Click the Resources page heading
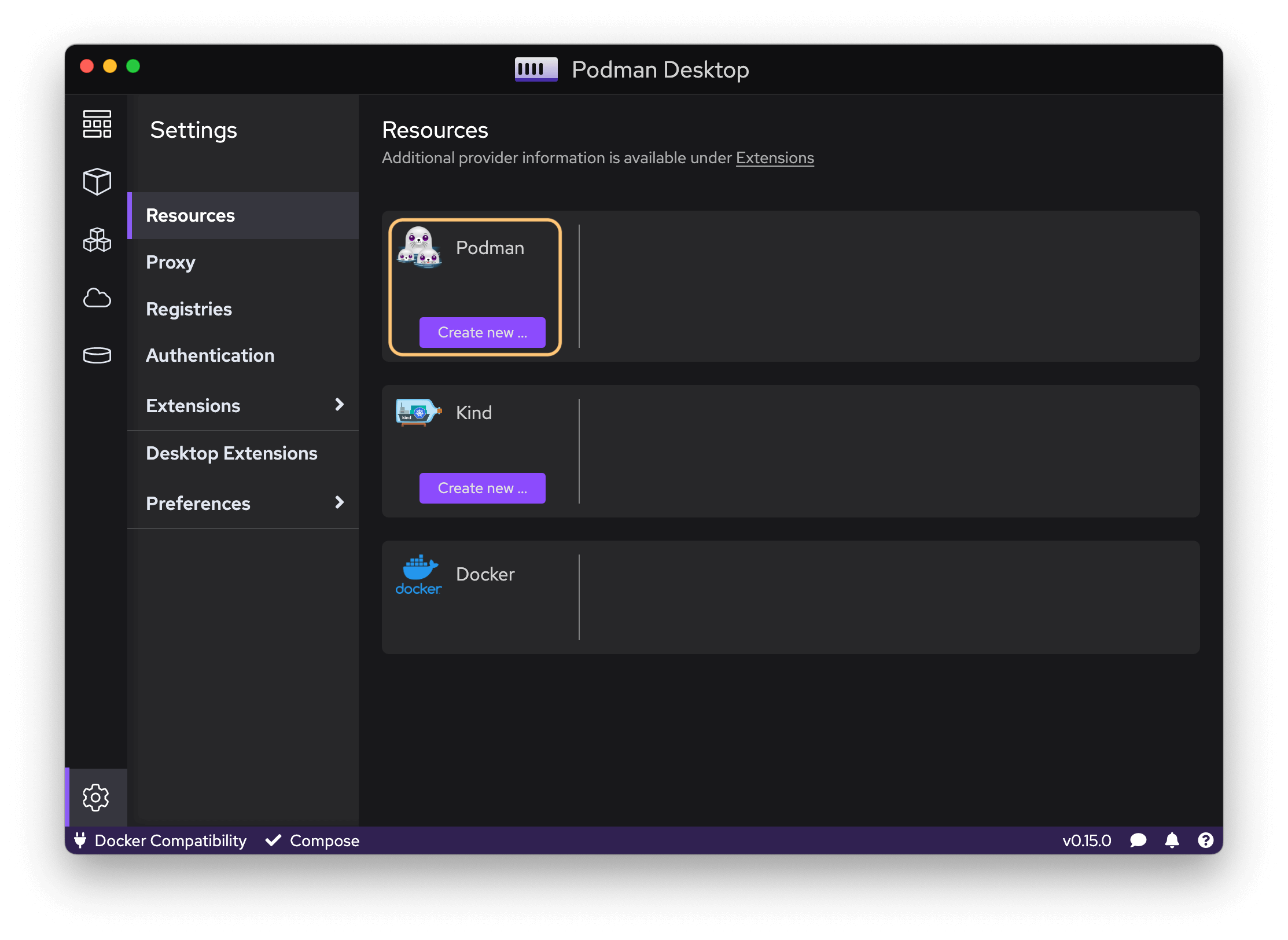The image size is (1288, 940). tap(435, 130)
